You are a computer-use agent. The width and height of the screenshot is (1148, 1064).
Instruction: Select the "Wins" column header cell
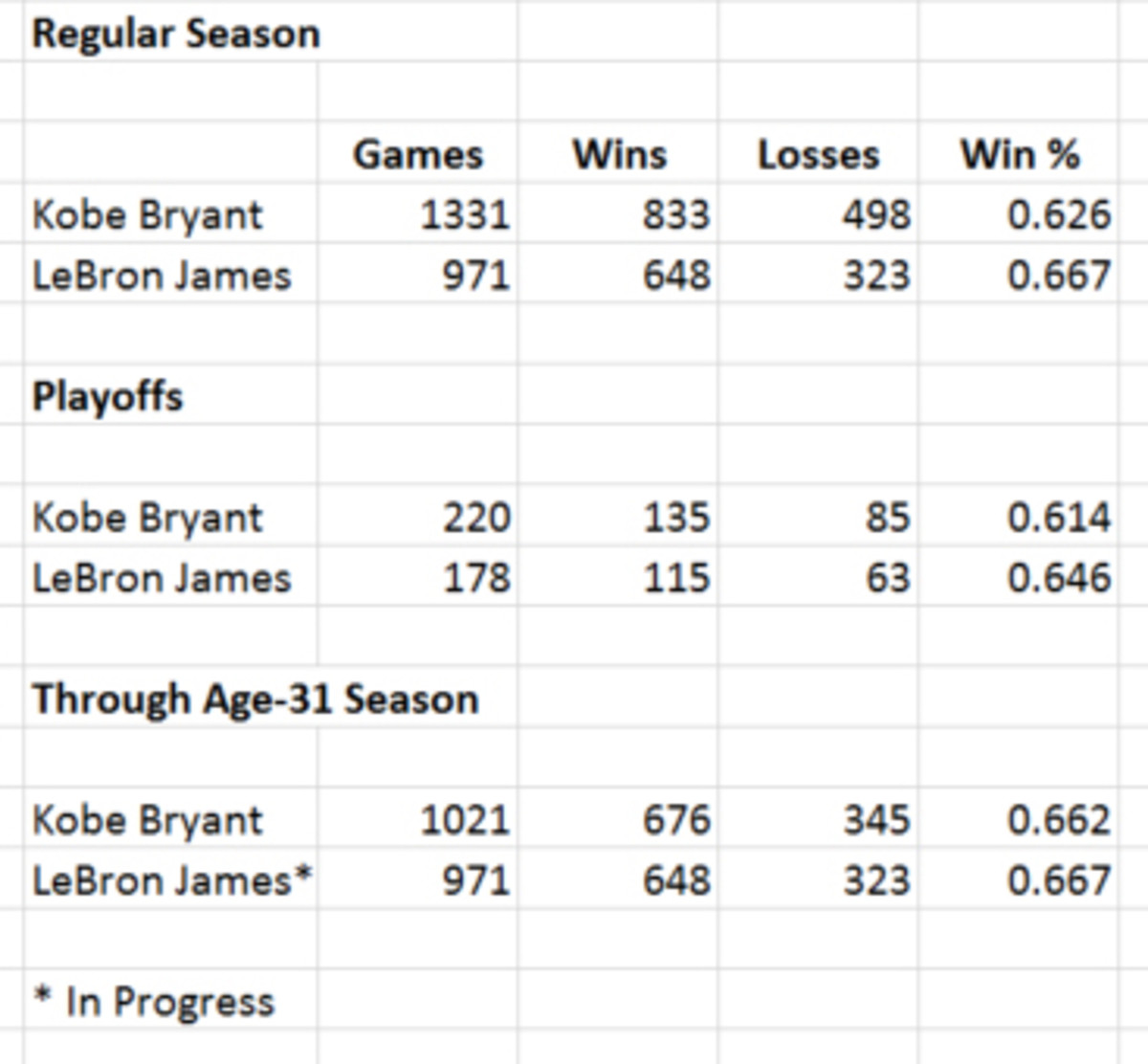click(619, 155)
